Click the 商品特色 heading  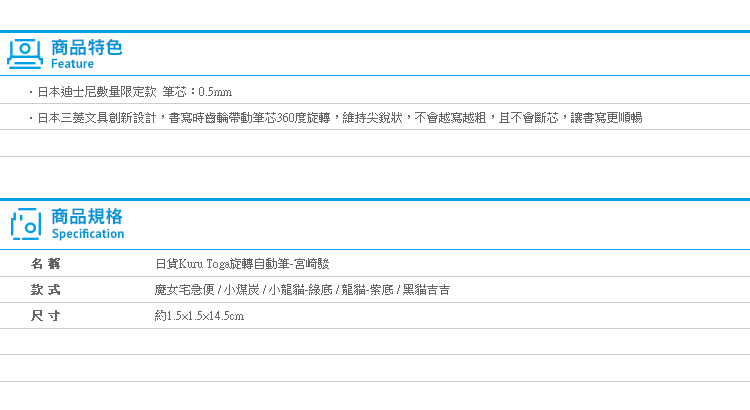pos(86,46)
